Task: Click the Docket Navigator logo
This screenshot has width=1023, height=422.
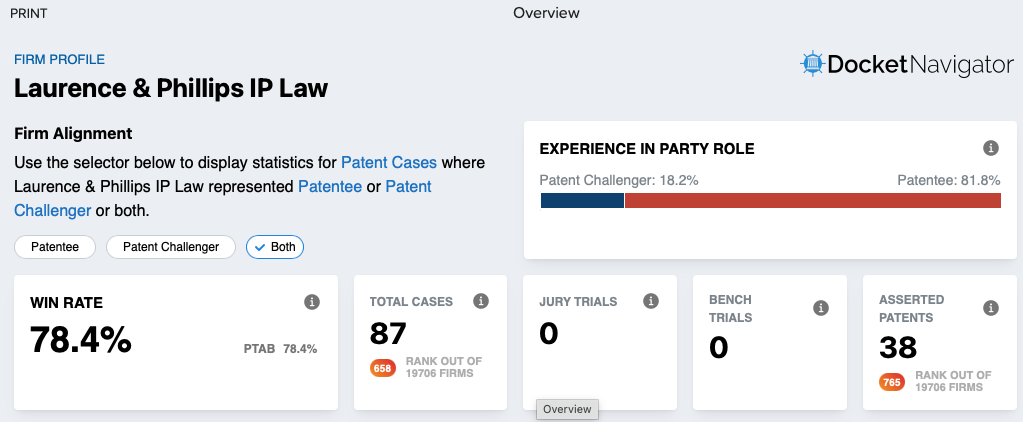Action: point(907,65)
